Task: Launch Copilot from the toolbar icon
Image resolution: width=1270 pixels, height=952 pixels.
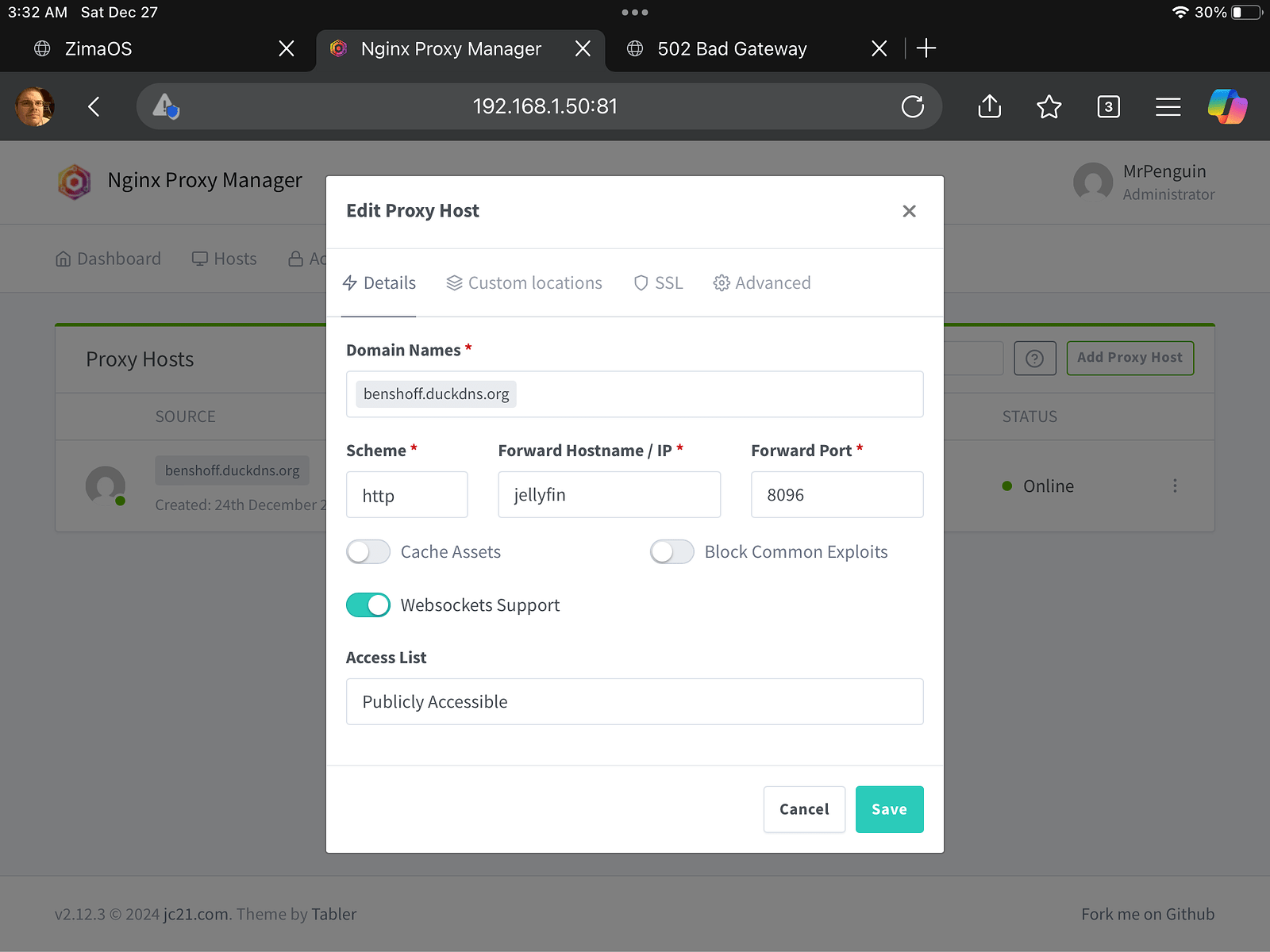Action: (1227, 106)
